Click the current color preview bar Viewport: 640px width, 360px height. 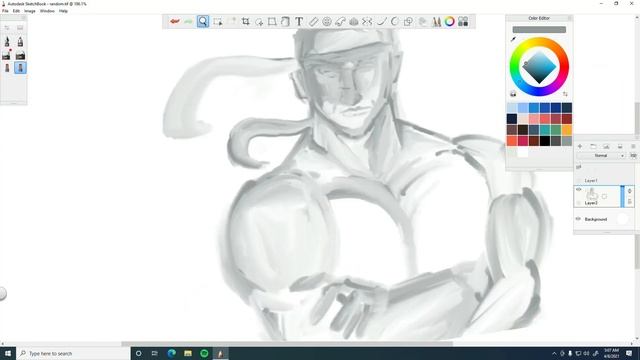coord(539,29)
